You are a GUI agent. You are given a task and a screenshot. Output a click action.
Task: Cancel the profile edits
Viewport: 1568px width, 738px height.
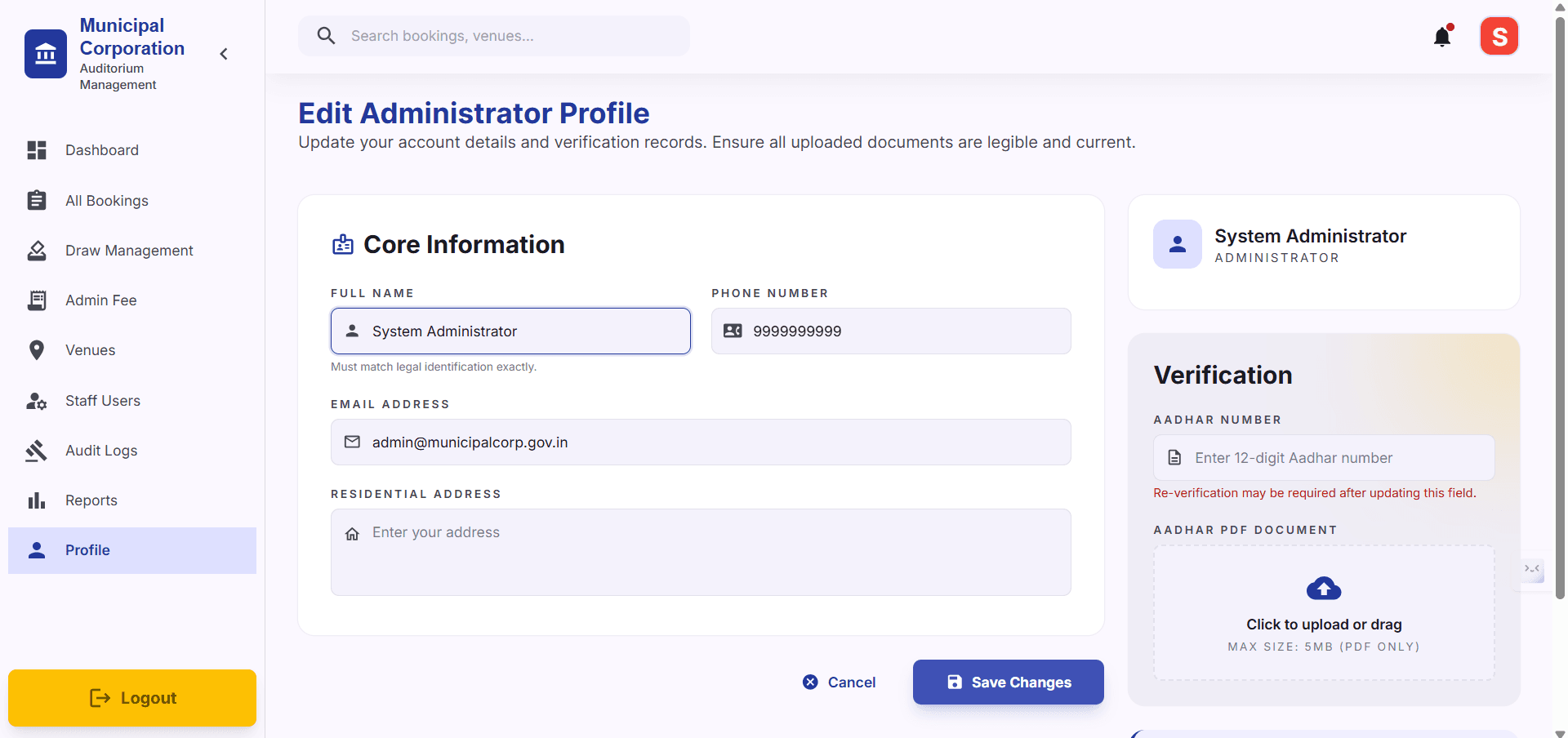point(839,682)
